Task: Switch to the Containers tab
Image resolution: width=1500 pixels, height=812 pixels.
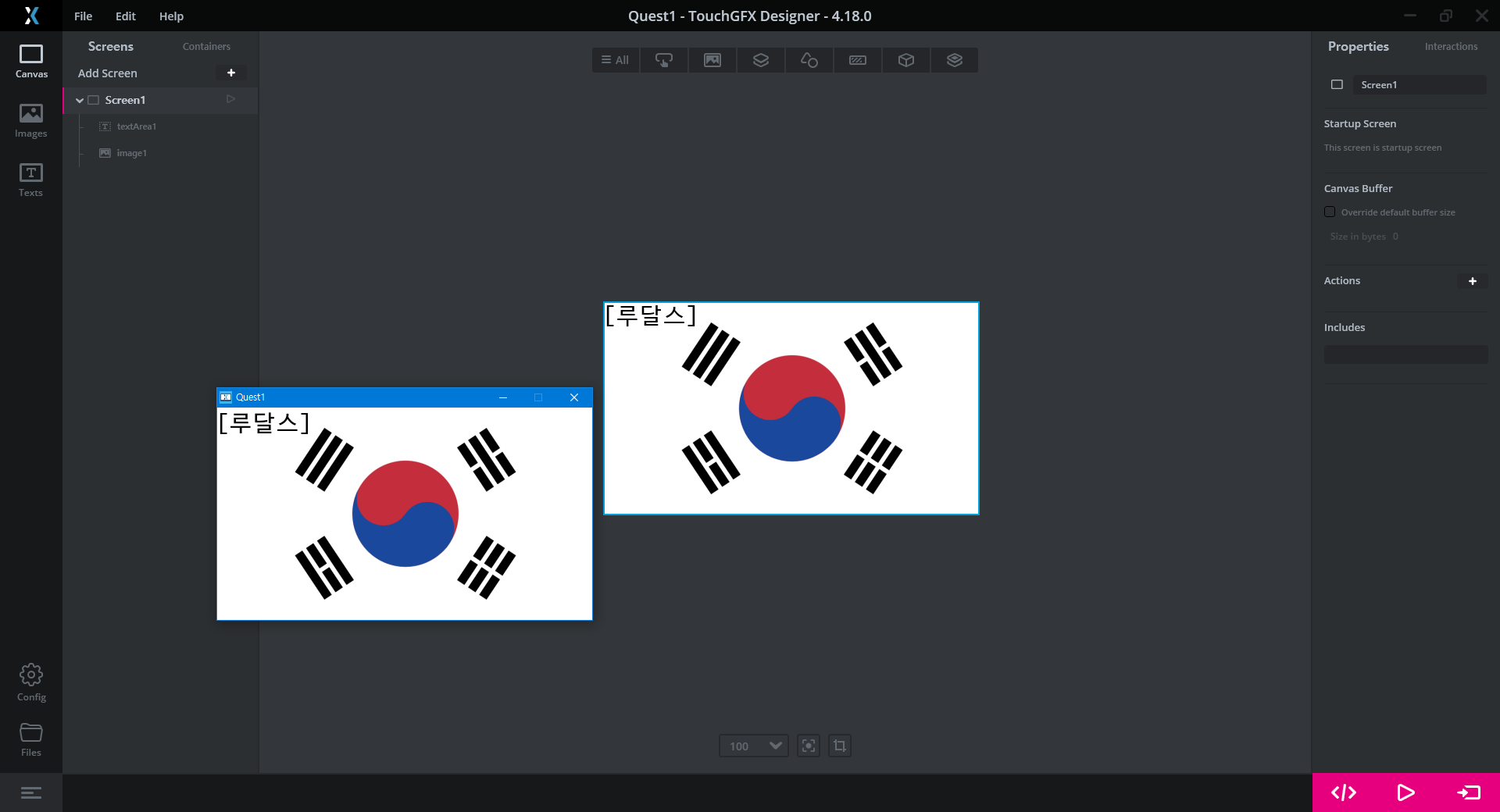Action: click(x=206, y=47)
